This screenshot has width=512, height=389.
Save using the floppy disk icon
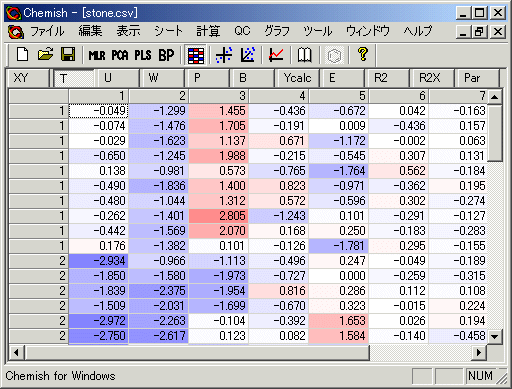coord(68,54)
